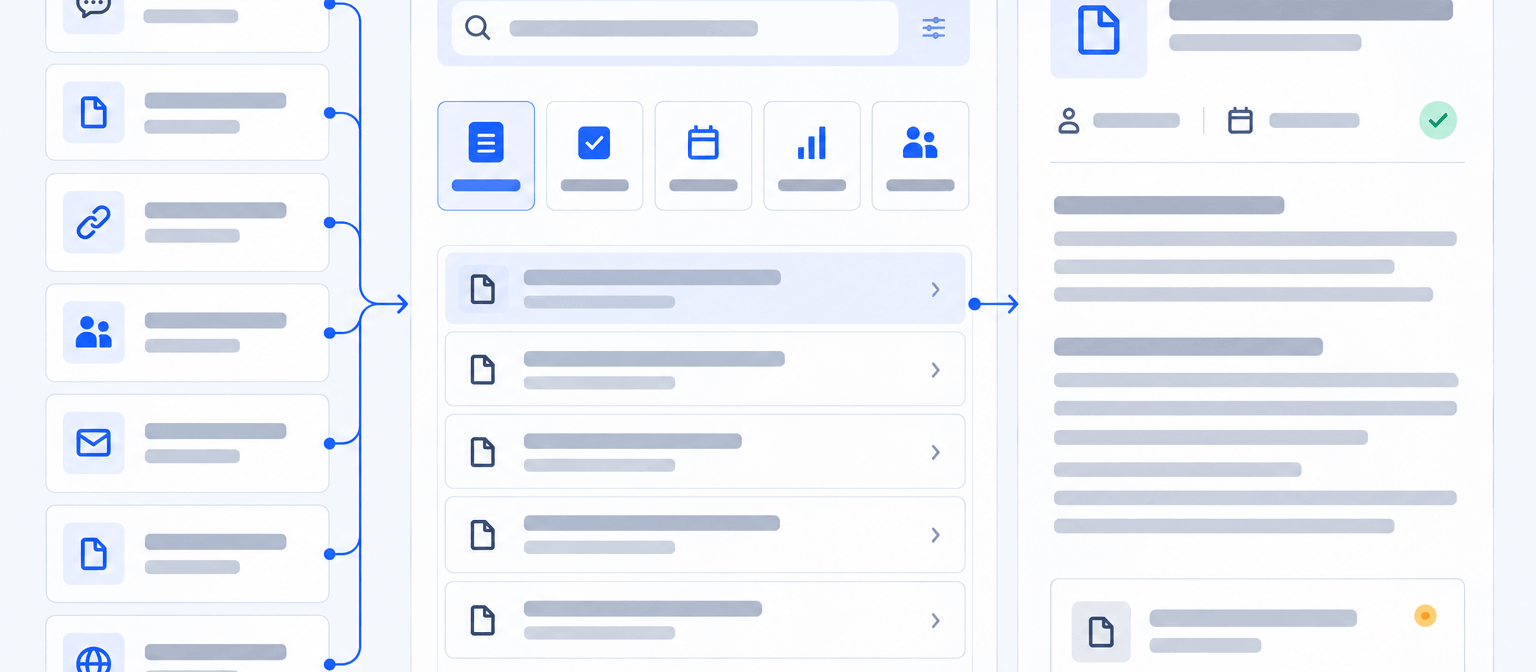Open the bar chart analytics tab
Image resolution: width=1536 pixels, height=672 pixels.
click(x=812, y=156)
